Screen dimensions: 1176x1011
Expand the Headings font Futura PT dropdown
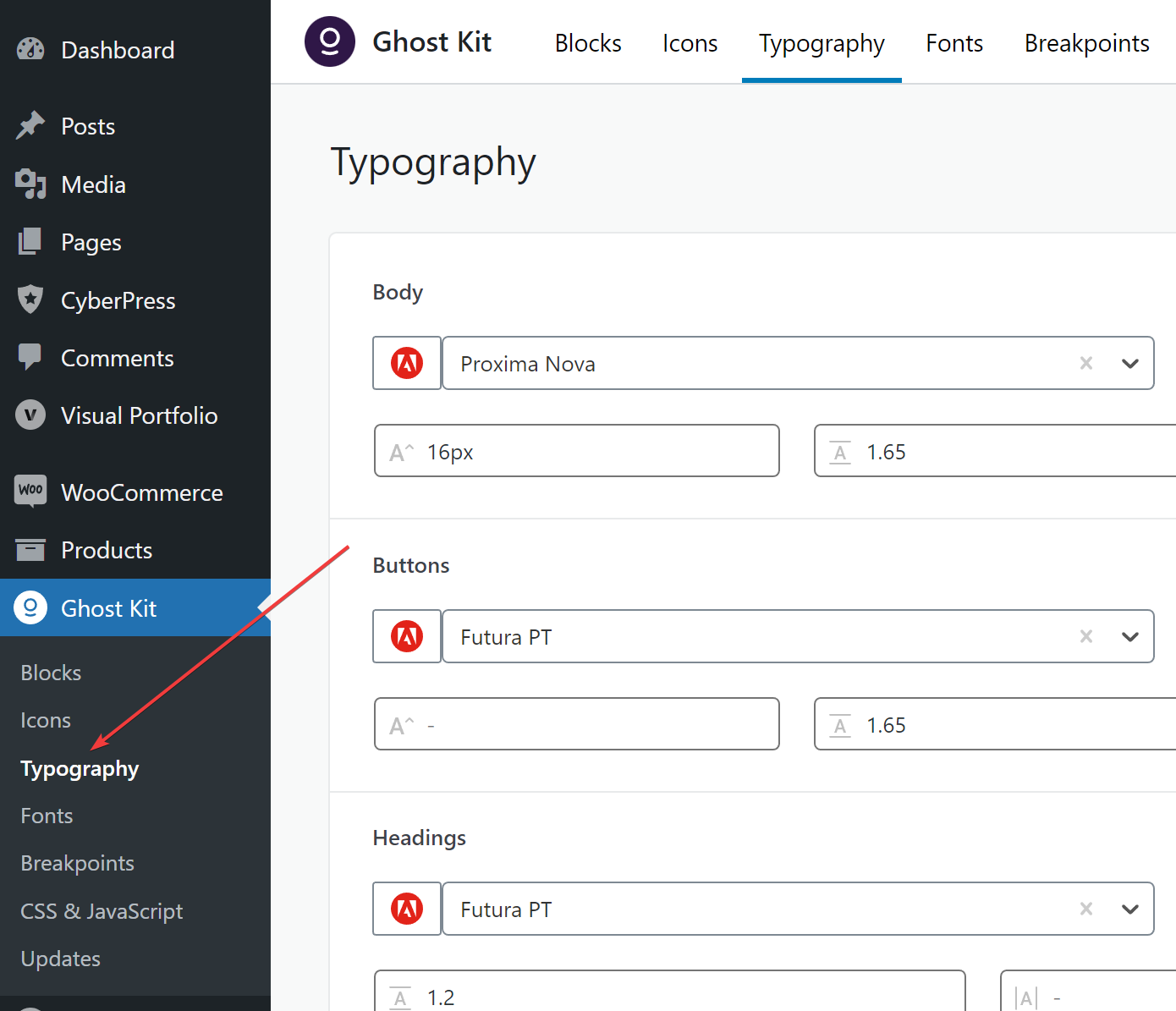(1130, 909)
